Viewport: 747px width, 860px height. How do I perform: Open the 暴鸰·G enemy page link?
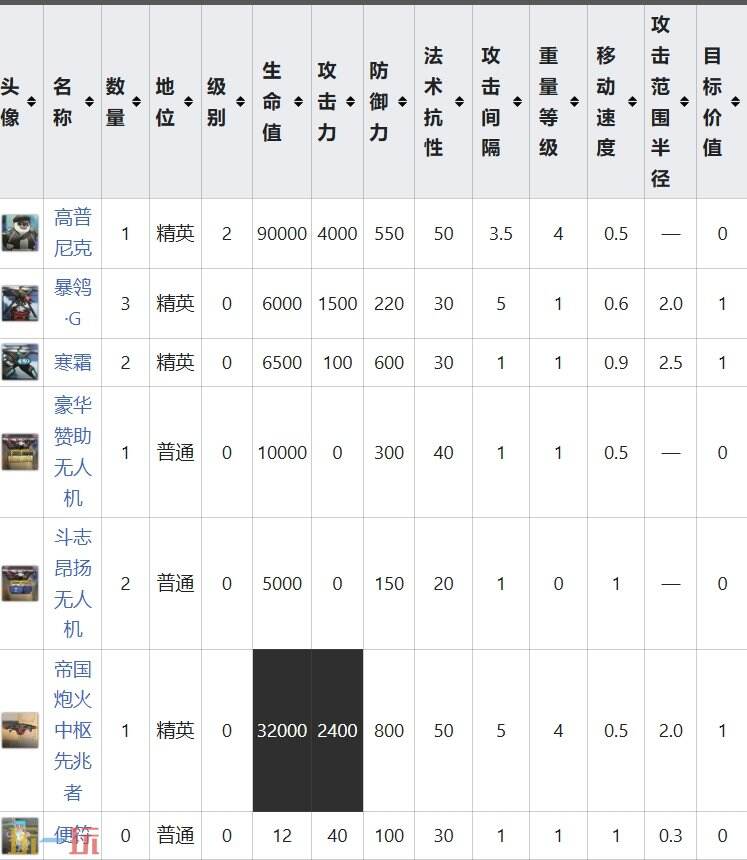[x=73, y=303]
